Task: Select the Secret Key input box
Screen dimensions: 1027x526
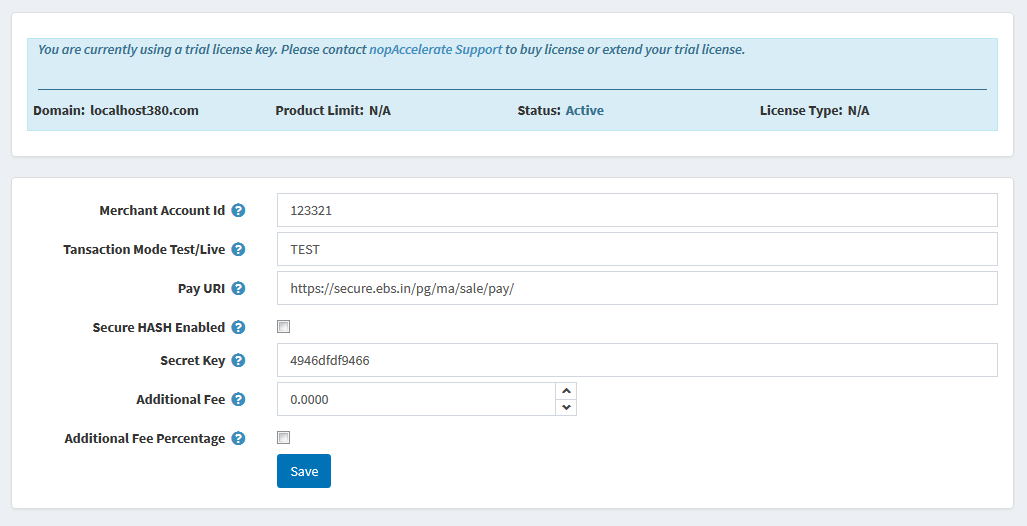Action: [637, 360]
